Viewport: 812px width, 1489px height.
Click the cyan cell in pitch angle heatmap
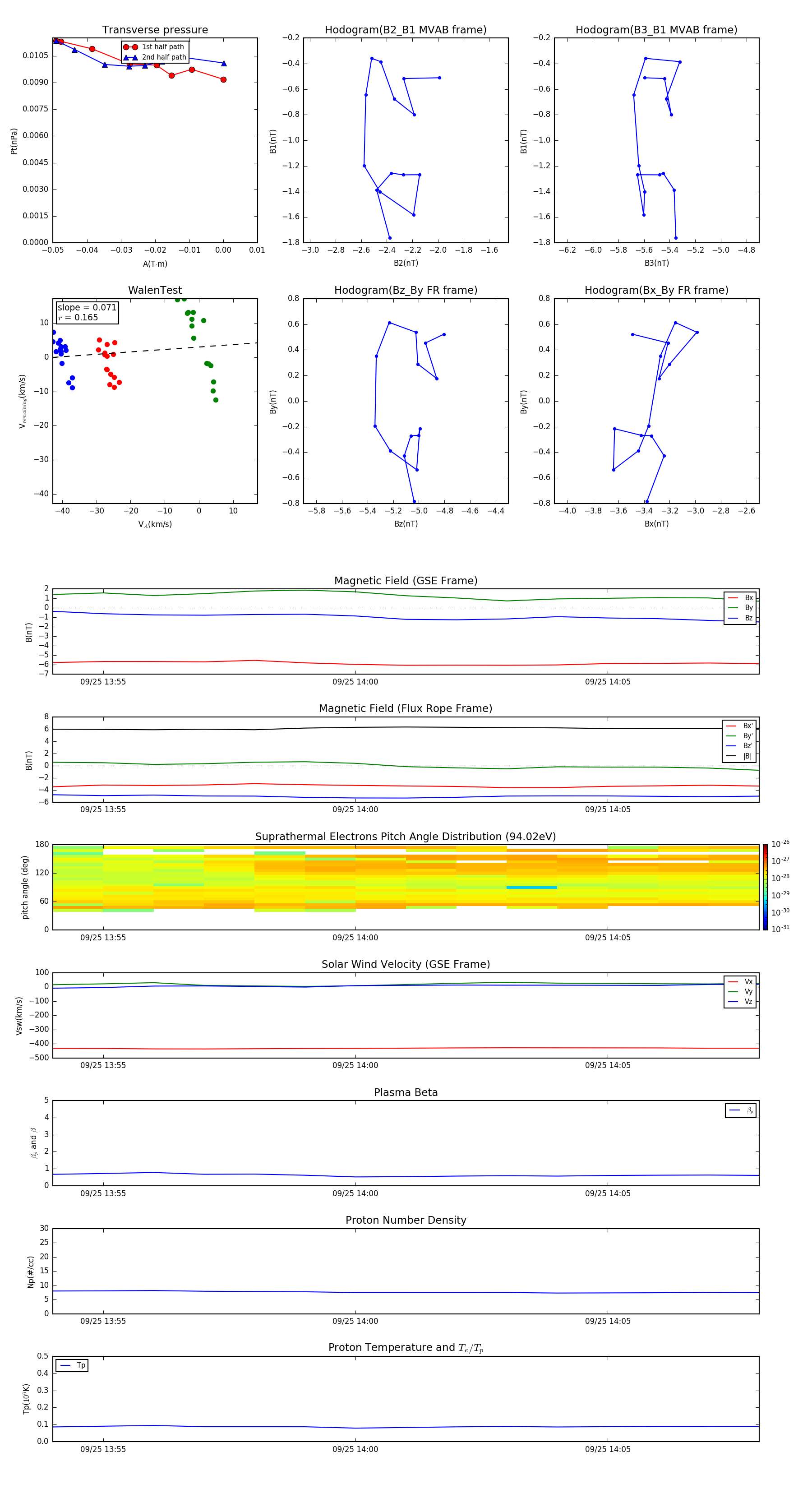(x=532, y=887)
